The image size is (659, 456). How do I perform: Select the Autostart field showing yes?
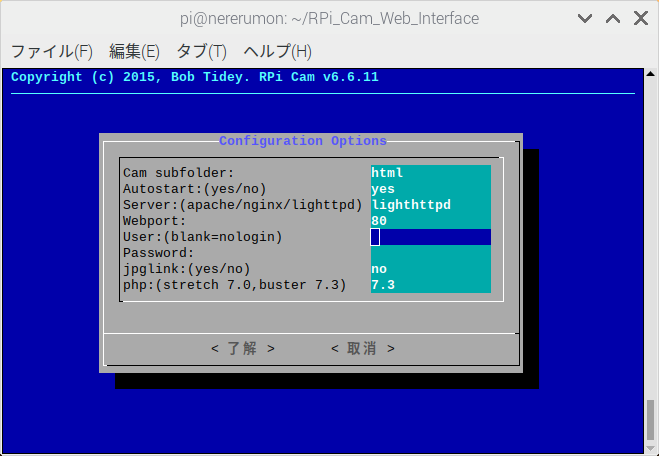431,189
